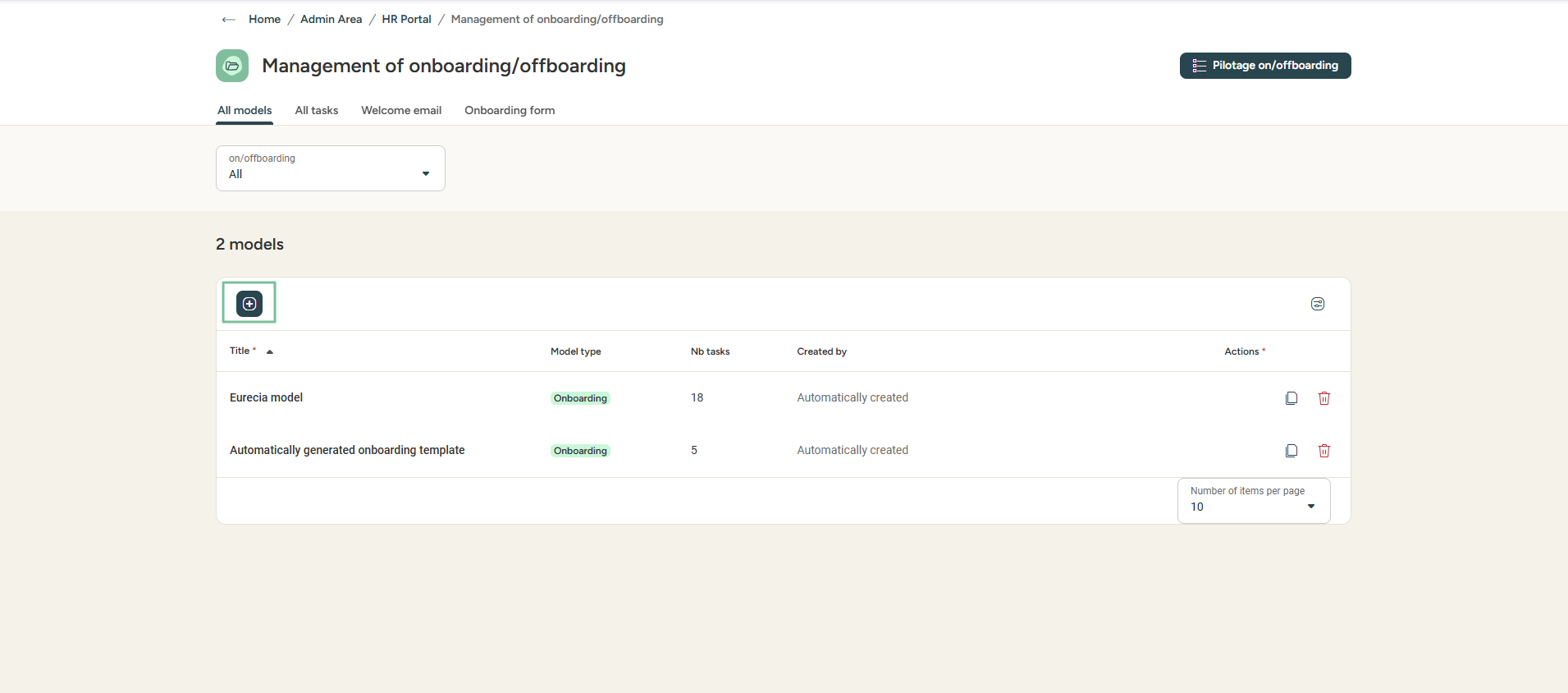The height and width of the screenshot is (693, 1568).
Task: Duplicate the Eurecia model
Action: point(1291,398)
